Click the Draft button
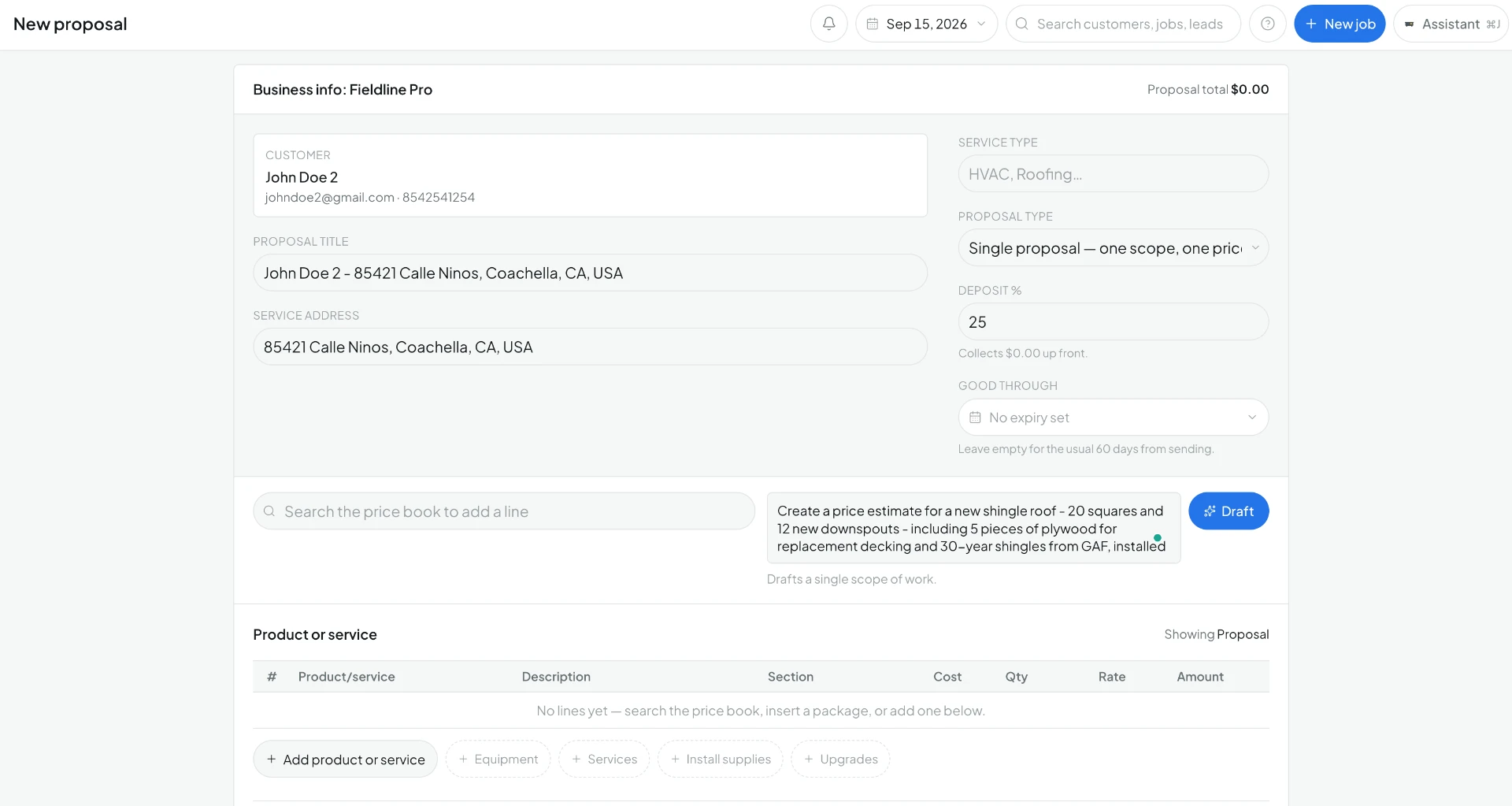The height and width of the screenshot is (806, 1512). click(x=1228, y=511)
